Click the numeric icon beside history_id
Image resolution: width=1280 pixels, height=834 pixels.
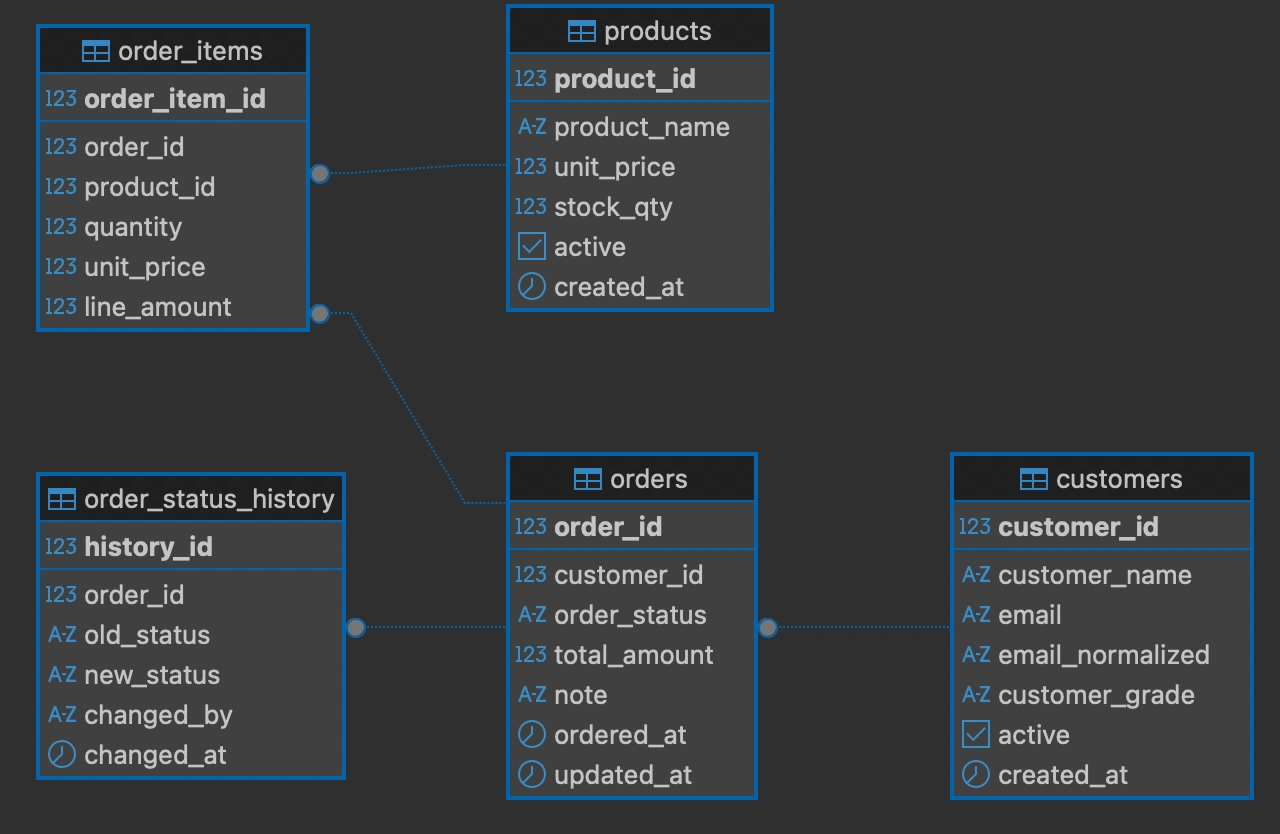pos(61,546)
